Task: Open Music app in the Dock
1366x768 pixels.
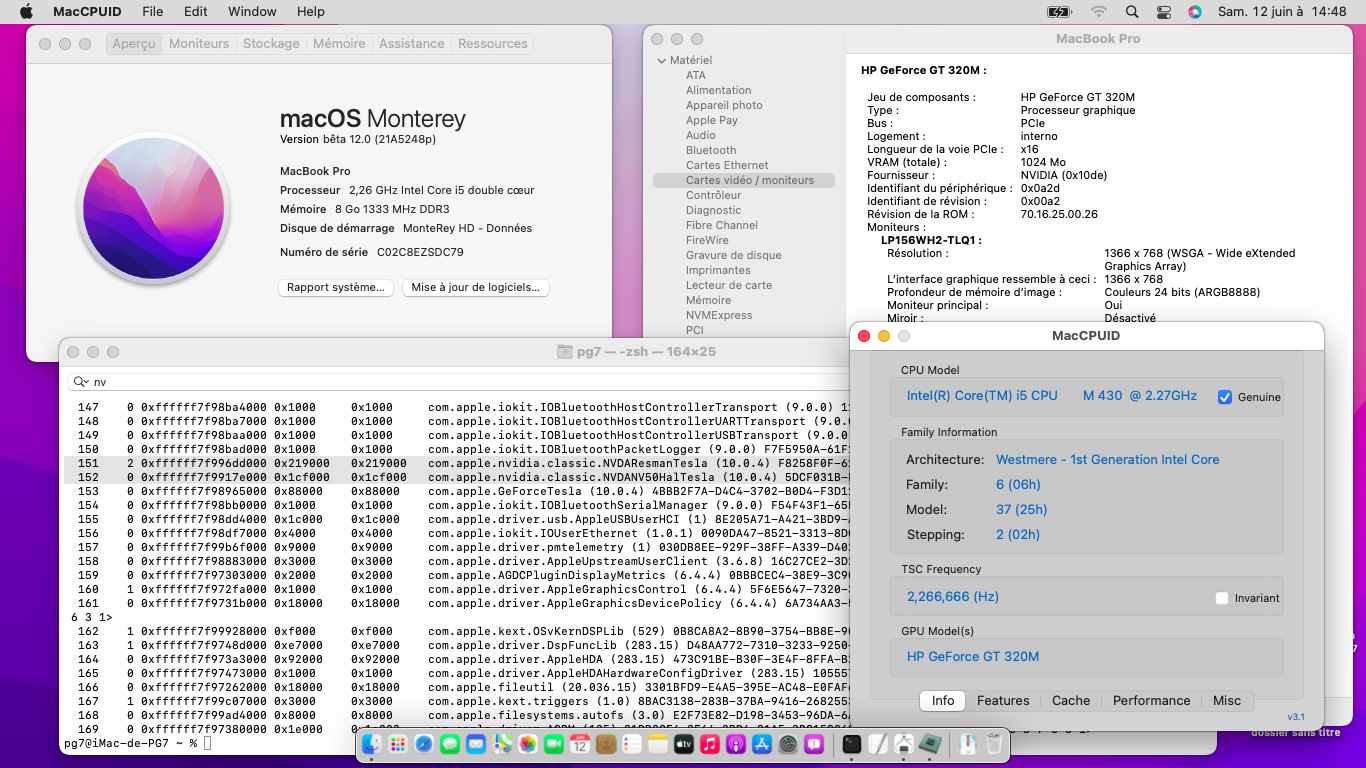Action: [x=710, y=744]
